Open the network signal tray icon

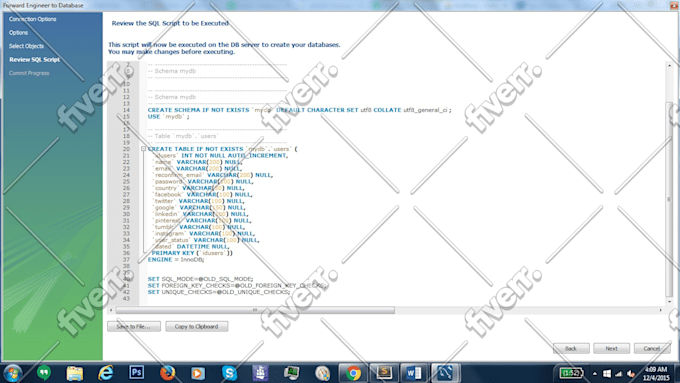click(619, 373)
